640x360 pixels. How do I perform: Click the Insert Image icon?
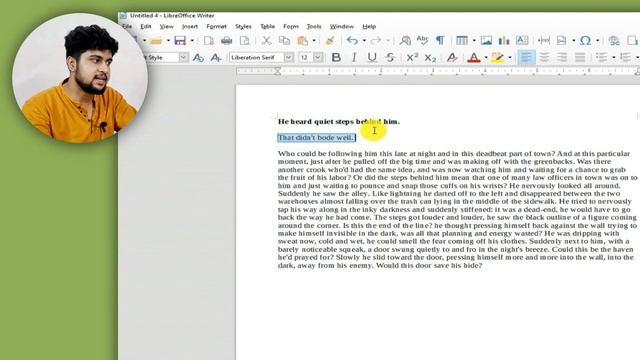point(486,40)
